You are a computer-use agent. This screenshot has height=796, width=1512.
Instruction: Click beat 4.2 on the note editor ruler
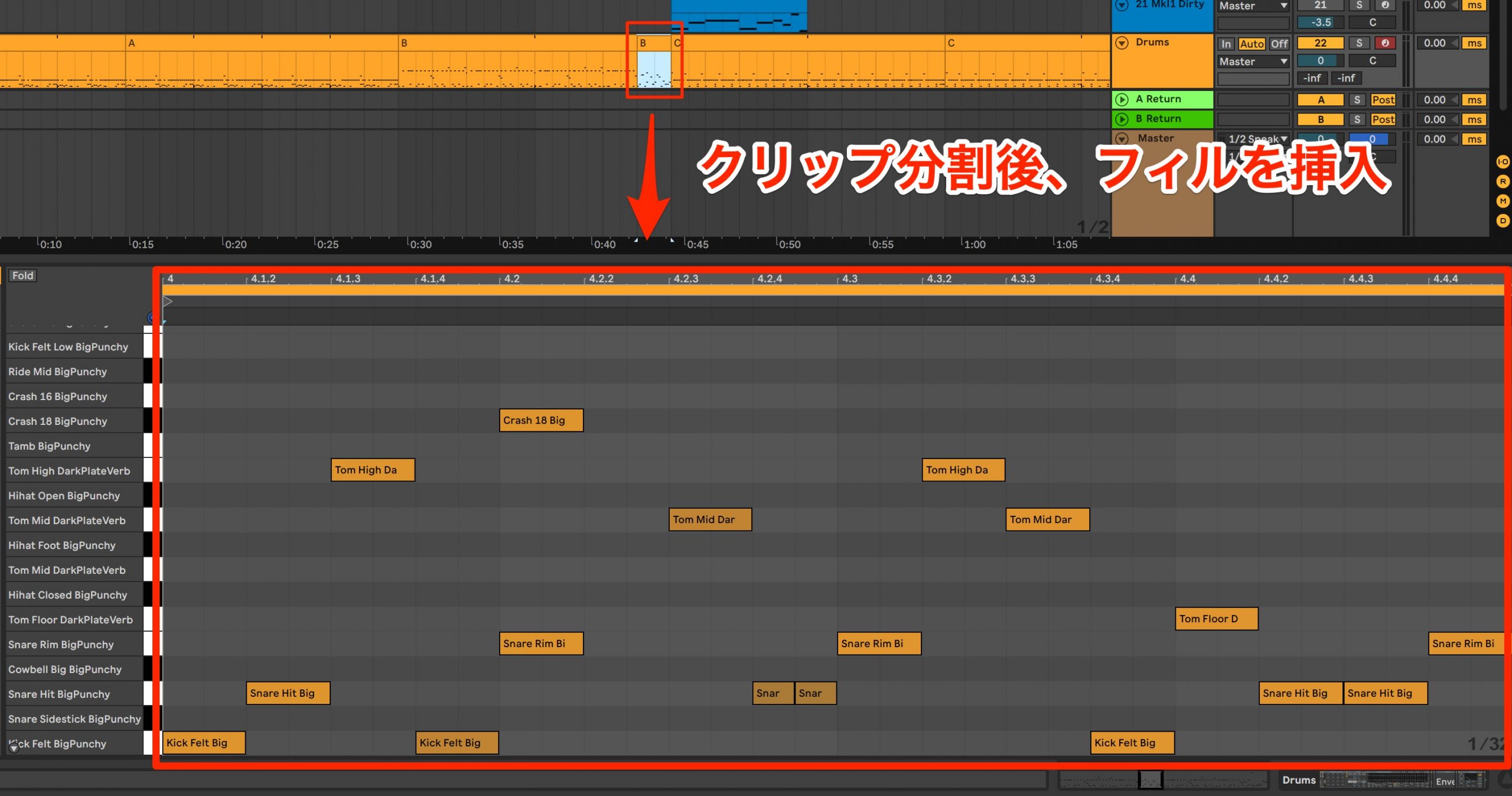point(511,278)
